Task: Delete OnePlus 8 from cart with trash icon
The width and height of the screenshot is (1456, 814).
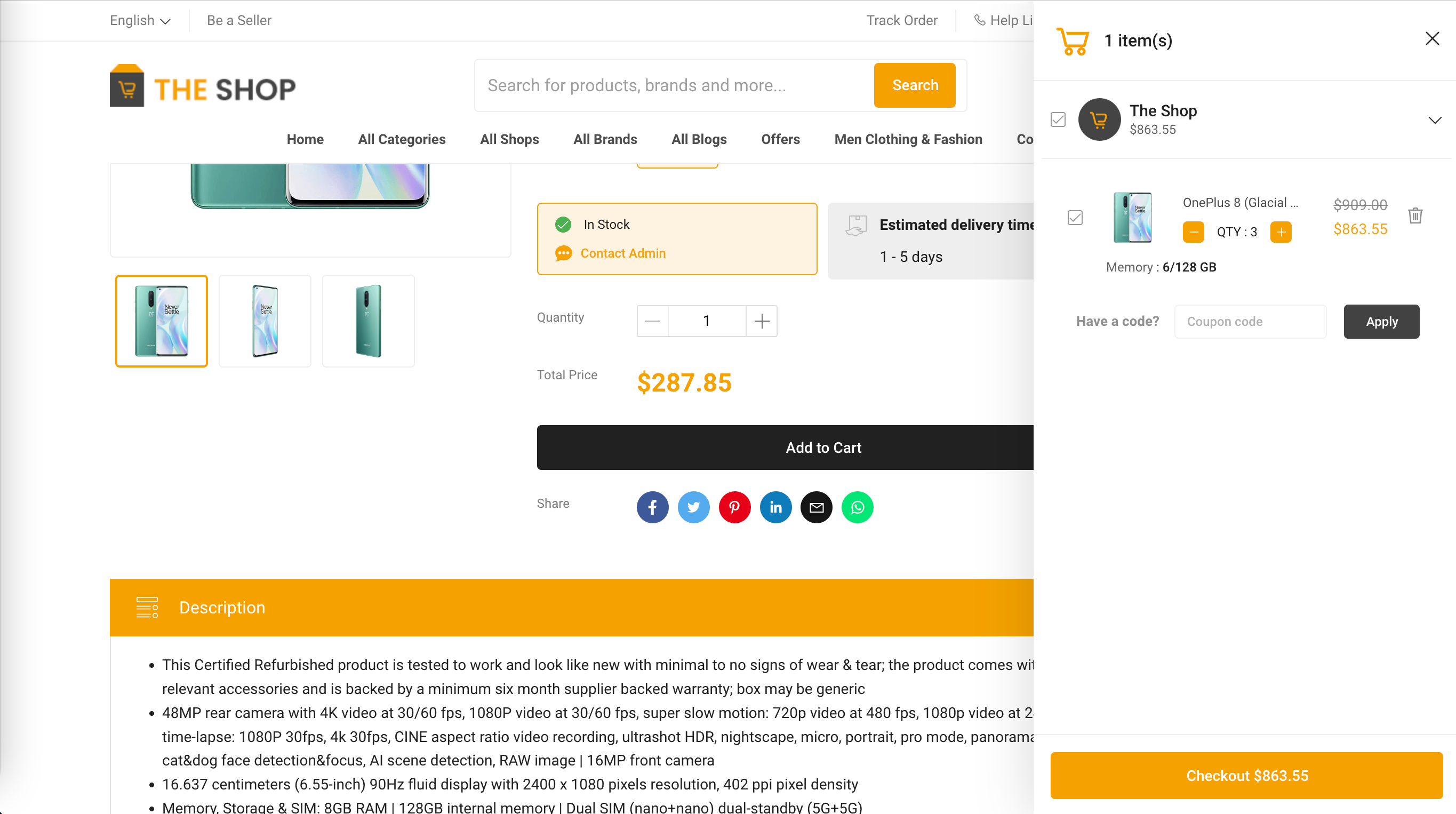Action: click(1415, 216)
